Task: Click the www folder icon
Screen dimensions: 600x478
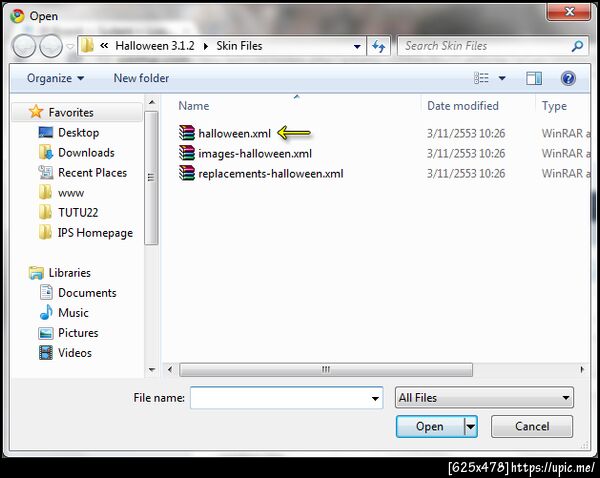Action: (x=46, y=192)
